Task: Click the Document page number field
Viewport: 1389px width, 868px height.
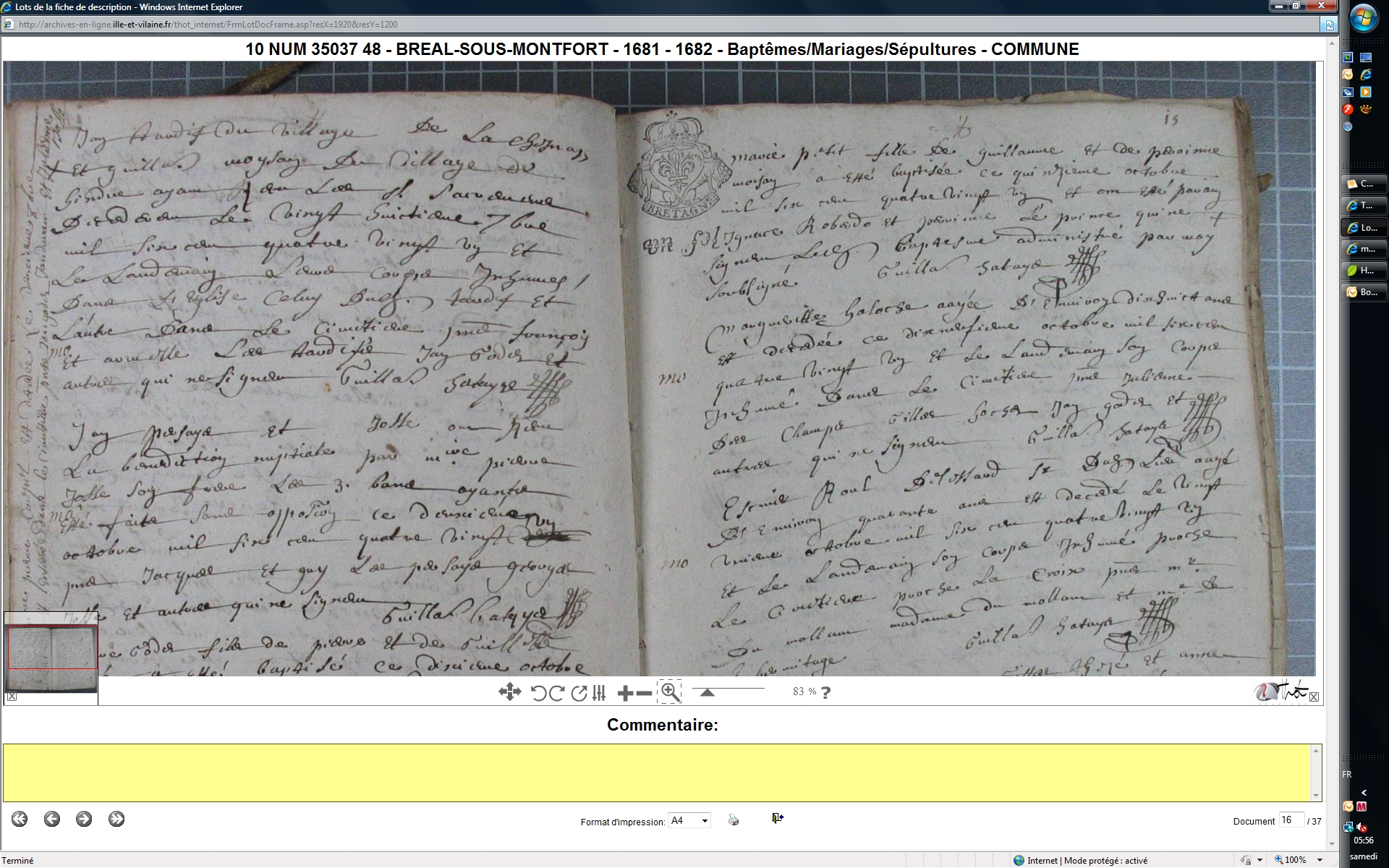Action: [1291, 820]
